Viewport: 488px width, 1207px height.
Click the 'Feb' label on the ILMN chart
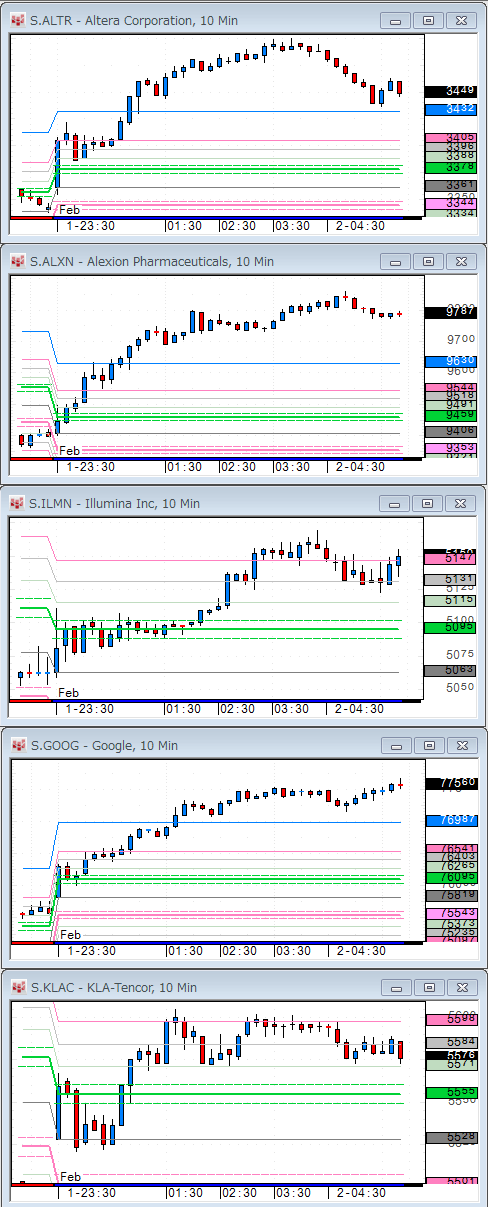click(x=69, y=693)
